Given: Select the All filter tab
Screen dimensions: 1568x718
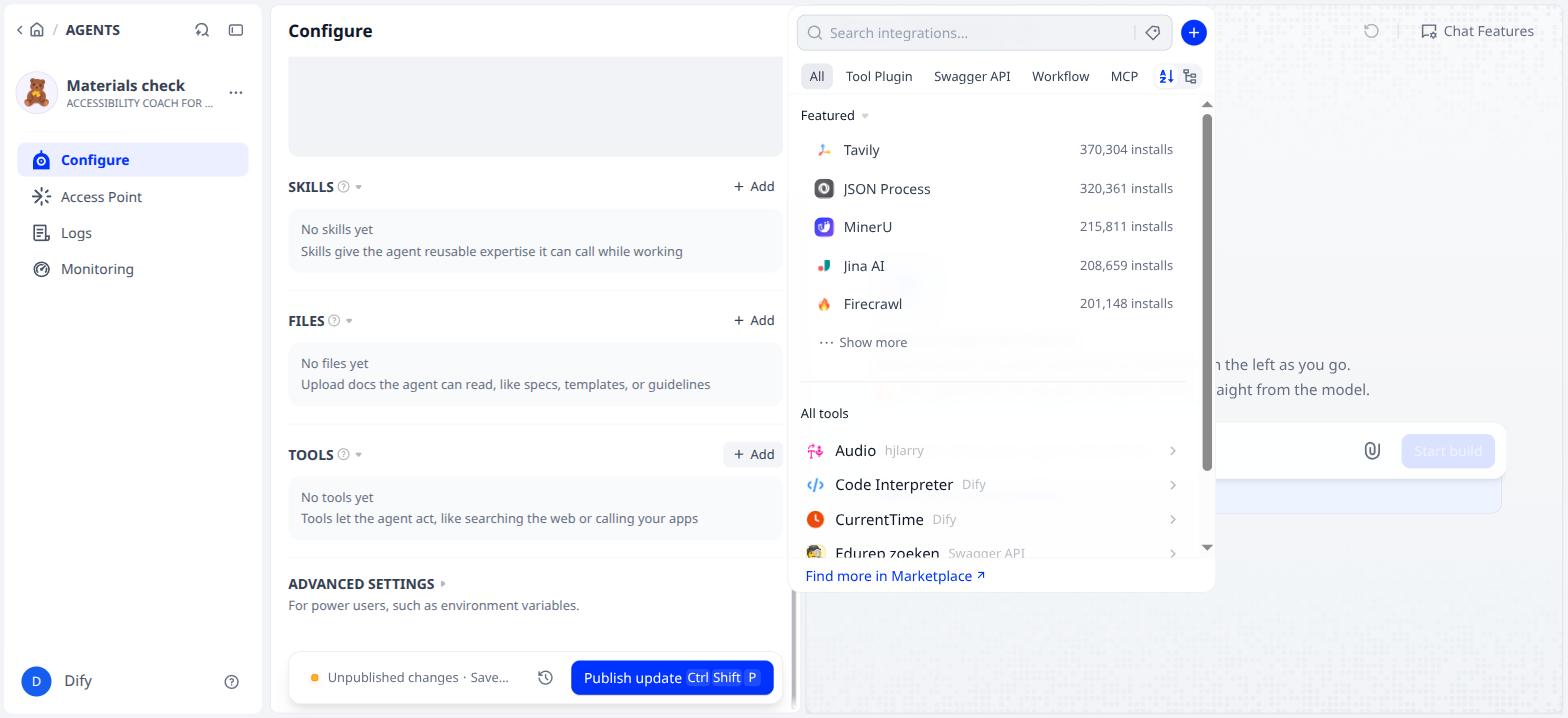Looking at the screenshot, I should [x=817, y=76].
